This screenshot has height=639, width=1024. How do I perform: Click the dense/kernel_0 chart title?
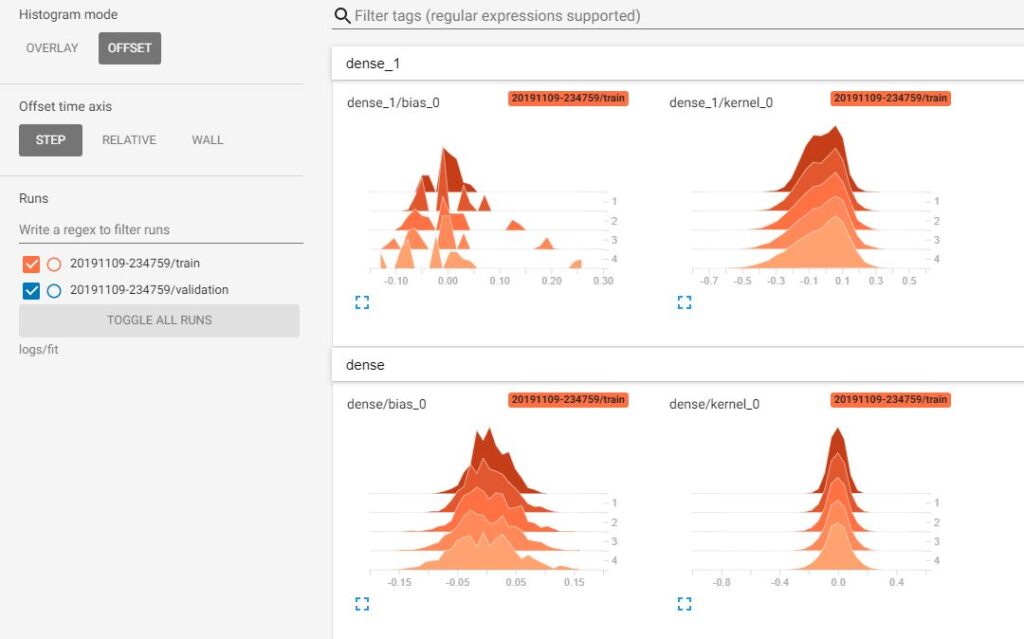(714, 404)
